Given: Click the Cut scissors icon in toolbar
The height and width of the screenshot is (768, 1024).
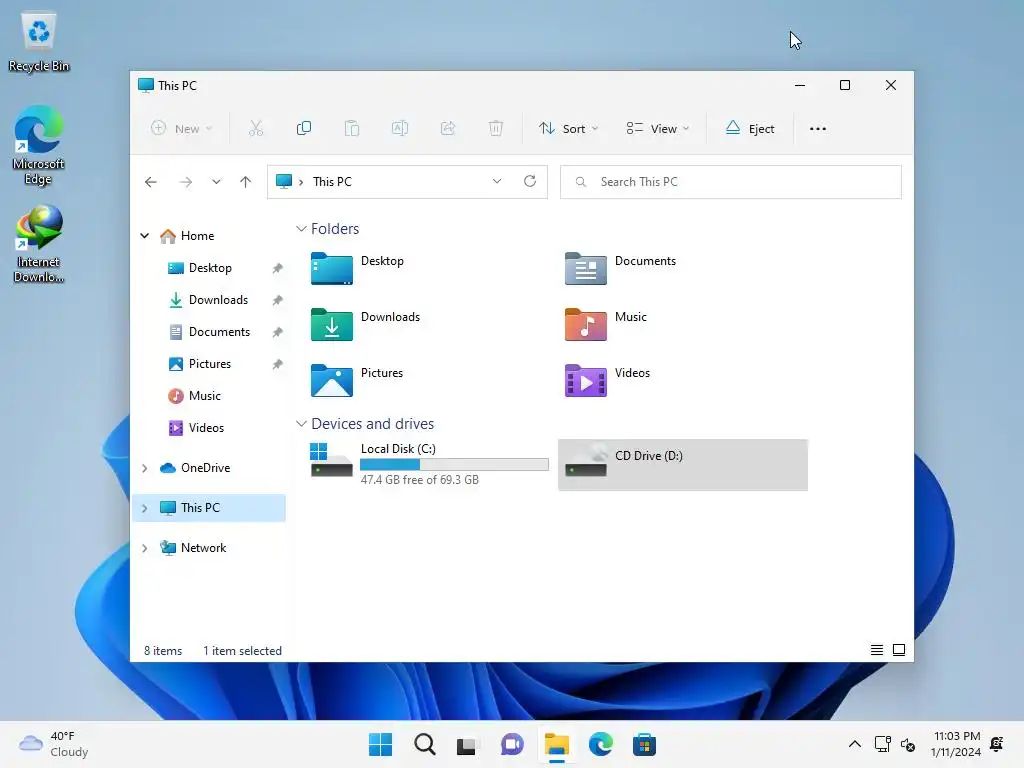Looking at the screenshot, I should pos(255,129).
